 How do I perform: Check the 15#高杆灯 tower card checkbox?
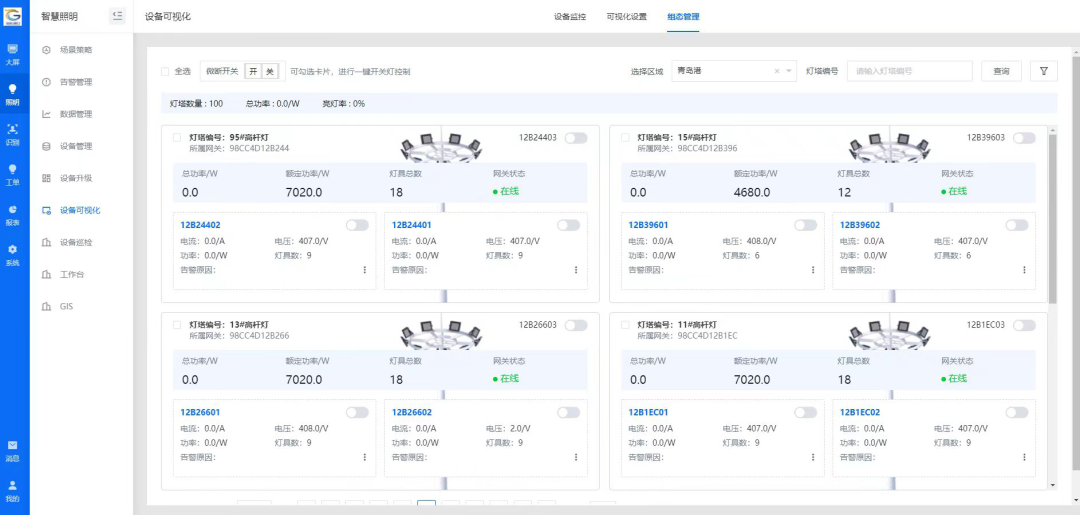625,137
